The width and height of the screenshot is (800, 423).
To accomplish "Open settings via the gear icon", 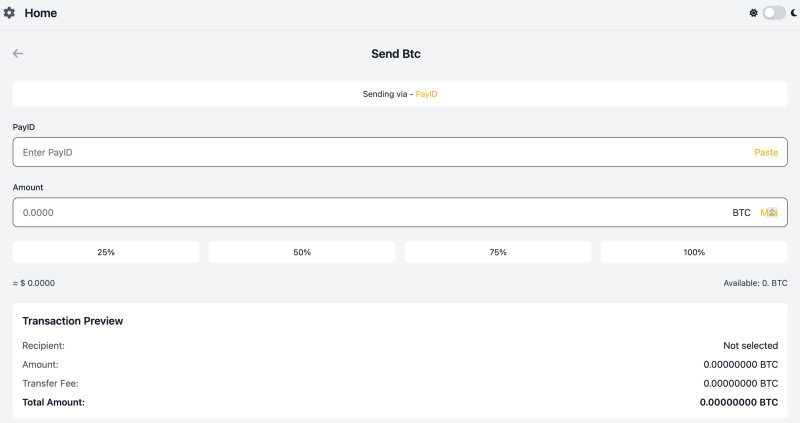I will 10,13.
